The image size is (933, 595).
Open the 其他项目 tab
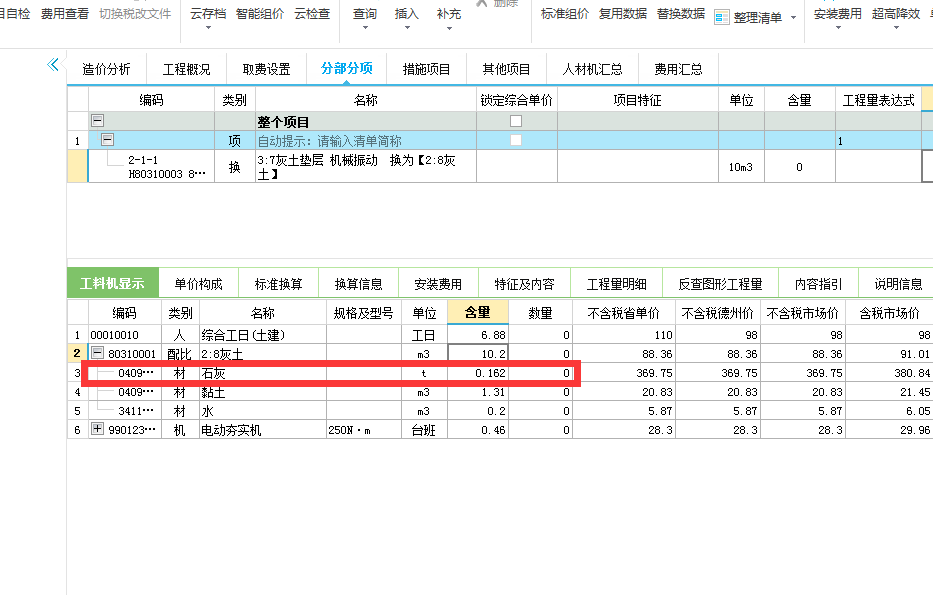506,69
